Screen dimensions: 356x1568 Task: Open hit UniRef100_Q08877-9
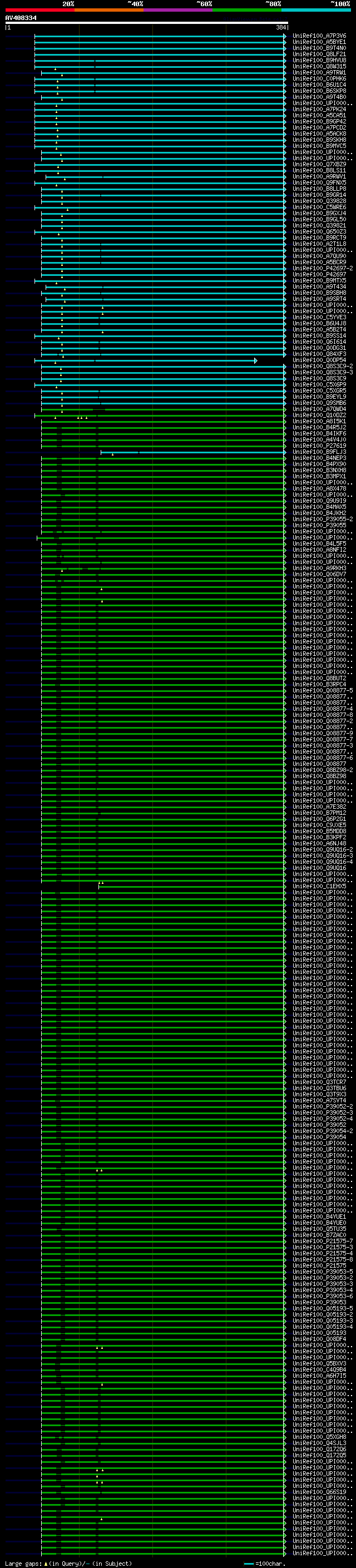coord(323,734)
